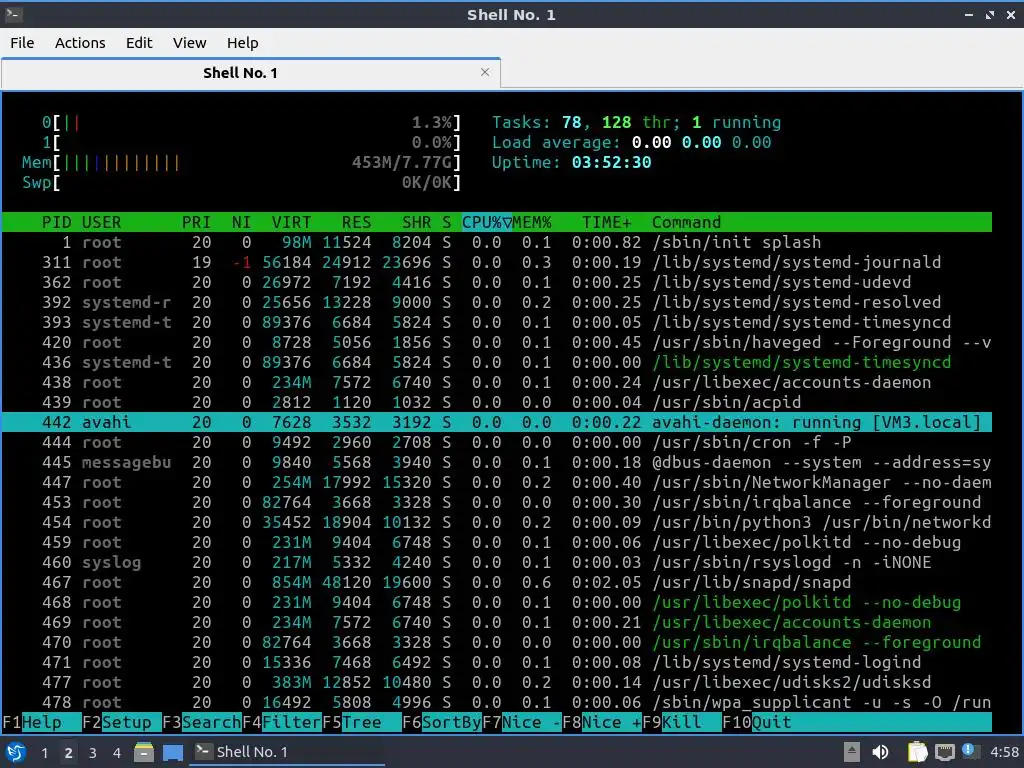Viewport: 1024px width, 768px height.
Task: Select the NetworkManager process row
Action: coord(497,482)
